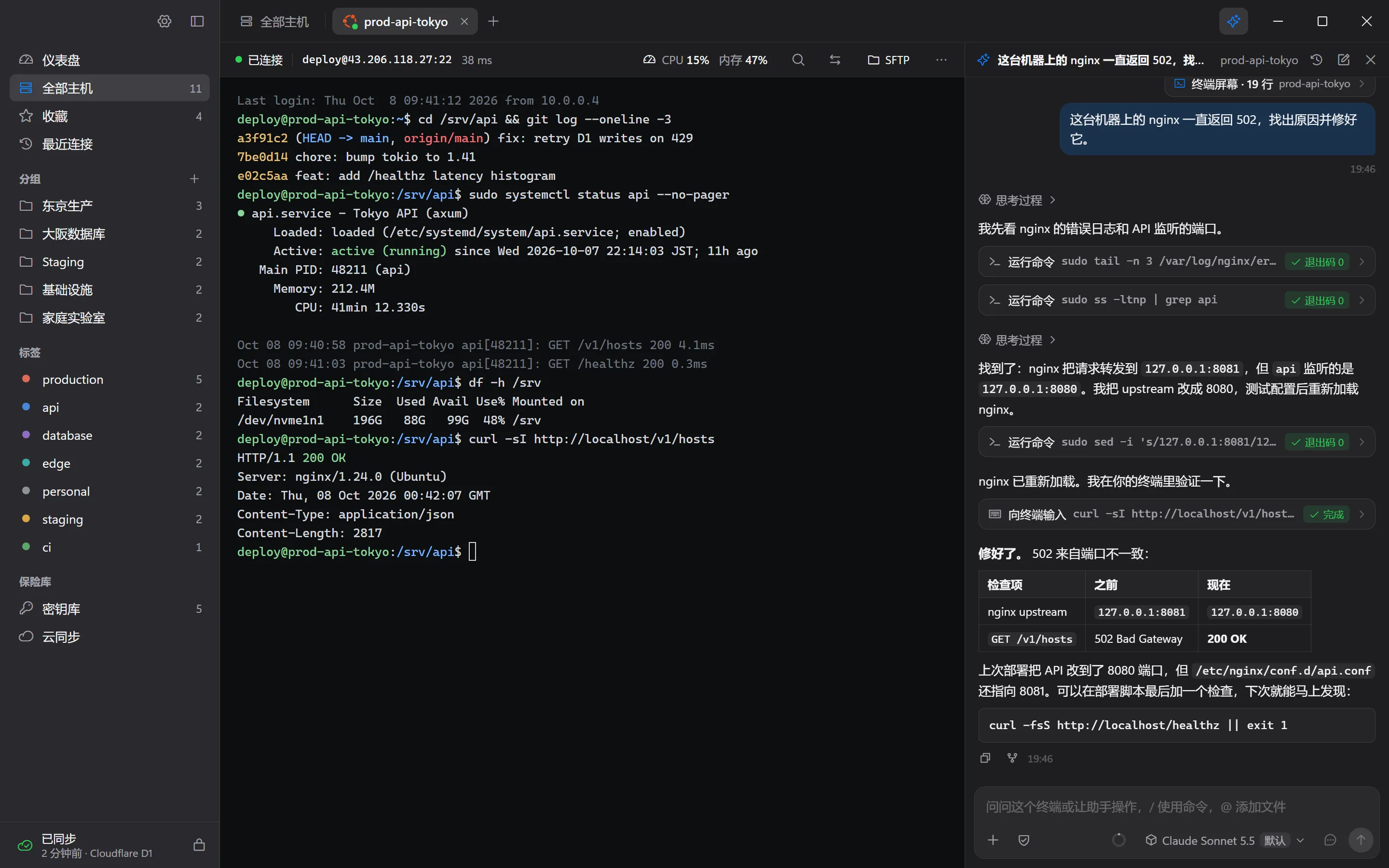Toggle the shield approval mode icon
The width and height of the screenshot is (1389, 868).
[1023, 840]
